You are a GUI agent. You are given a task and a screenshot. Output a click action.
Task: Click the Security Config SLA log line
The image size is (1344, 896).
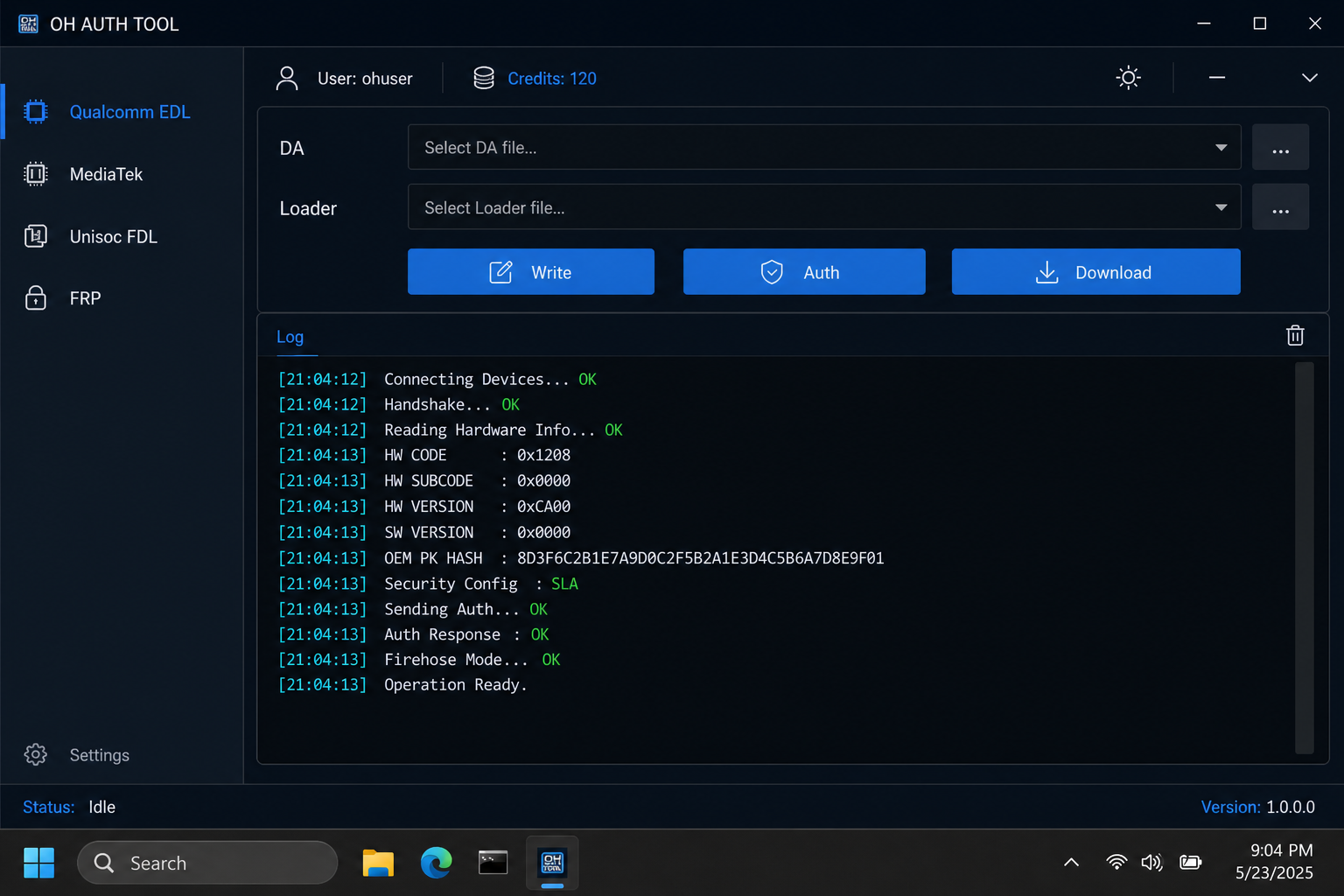coord(428,584)
